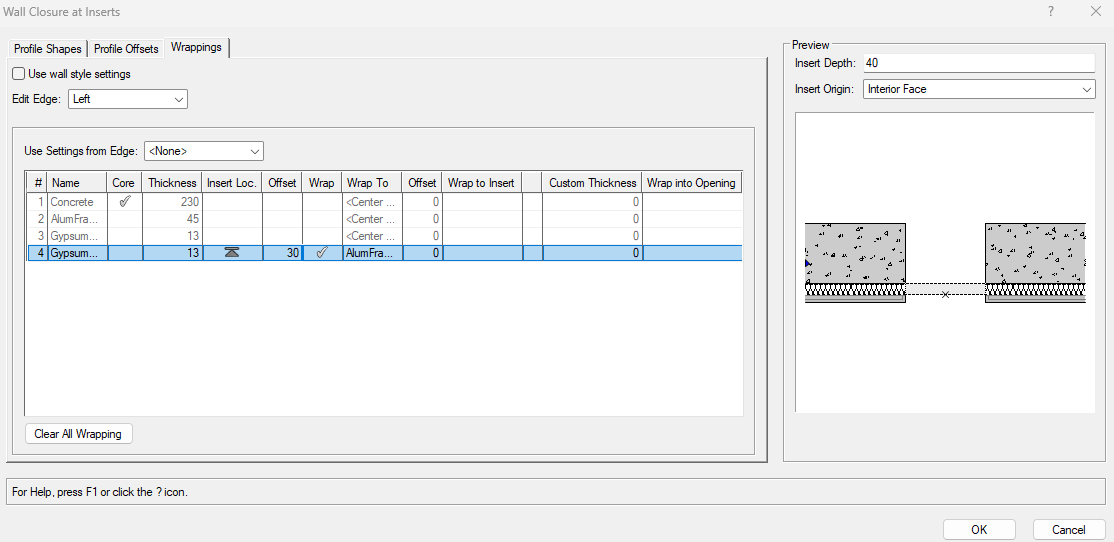Screen dimensions: 1114x542
Task: Click the X marker in wall preview
Action: pyautogui.click(x=945, y=294)
